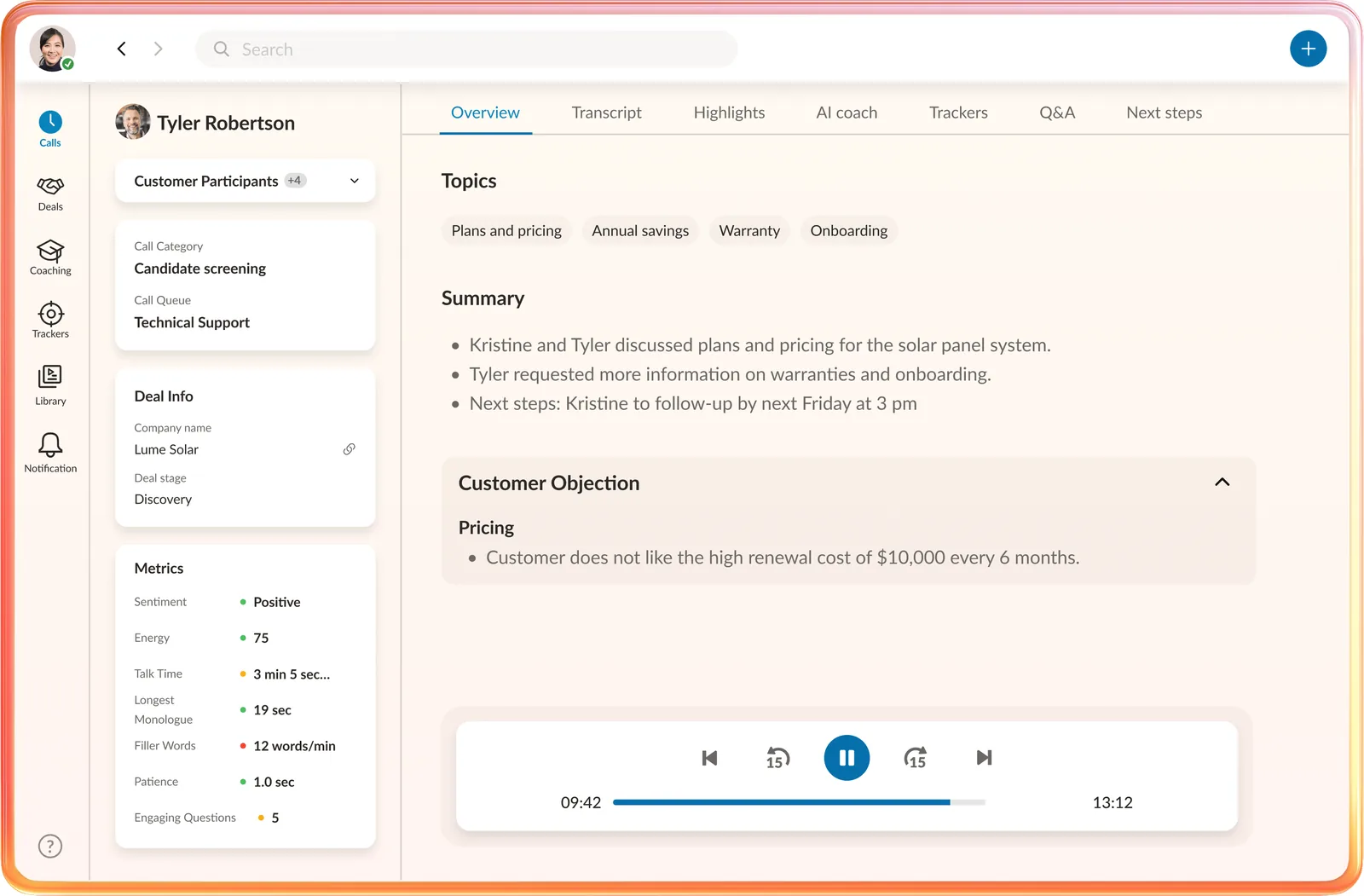Open the Lume Solar company link icon
This screenshot has height=896, width=1364.
[349, 449]
